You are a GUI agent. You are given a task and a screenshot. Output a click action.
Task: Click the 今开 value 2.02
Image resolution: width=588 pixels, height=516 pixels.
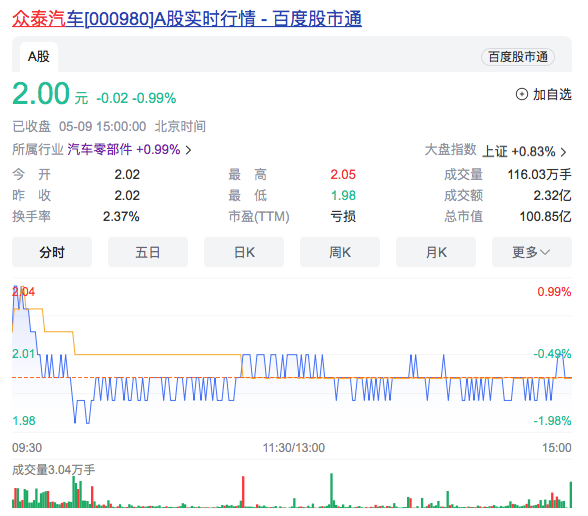(x=127, y=174)
